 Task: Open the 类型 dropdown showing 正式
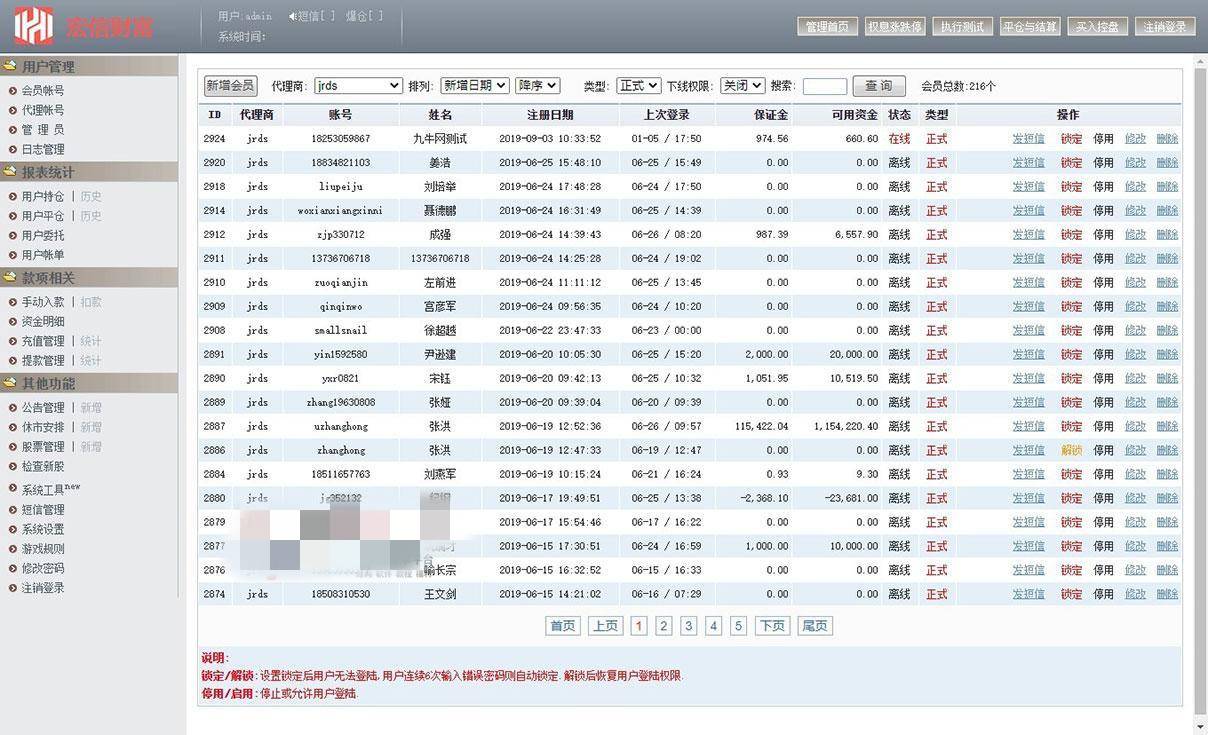point(637,86)
